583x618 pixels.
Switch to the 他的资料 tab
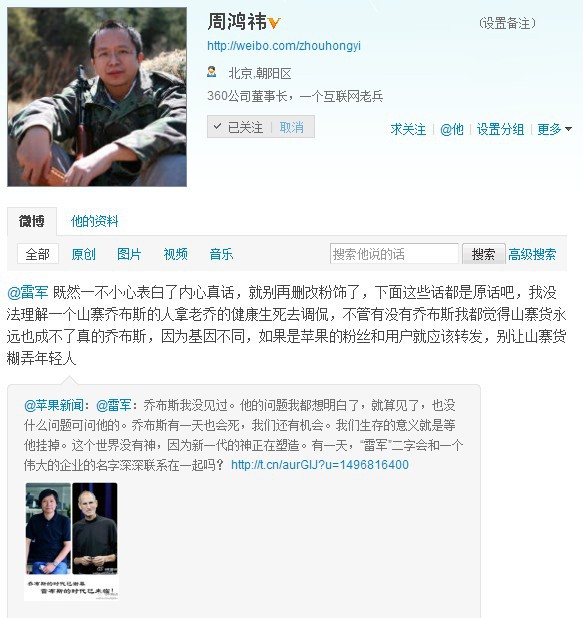(95, 221)
